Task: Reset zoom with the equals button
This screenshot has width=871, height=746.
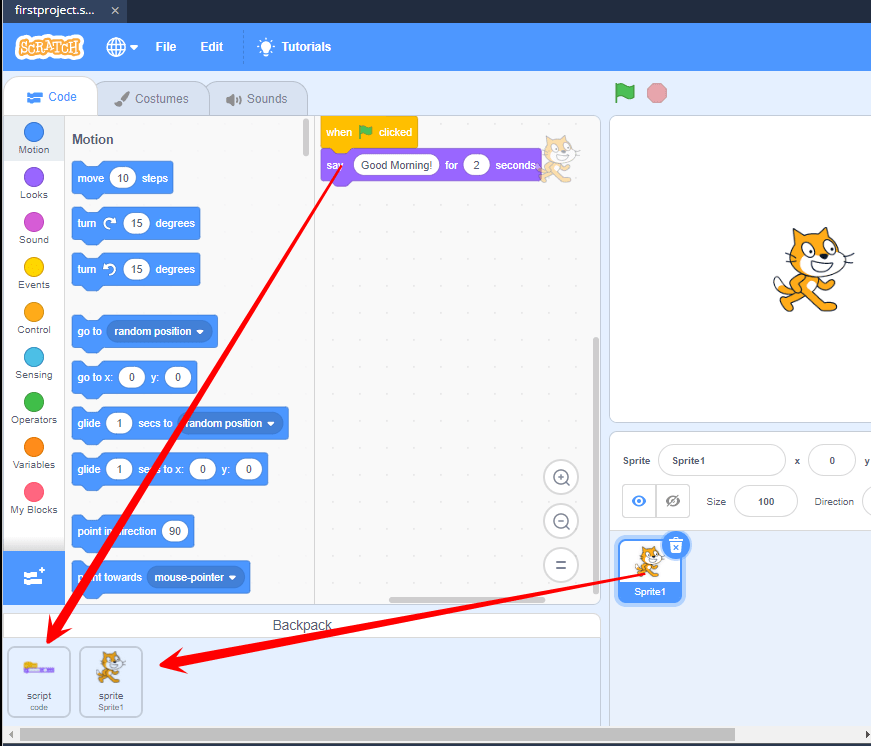Action: point(560,565)
